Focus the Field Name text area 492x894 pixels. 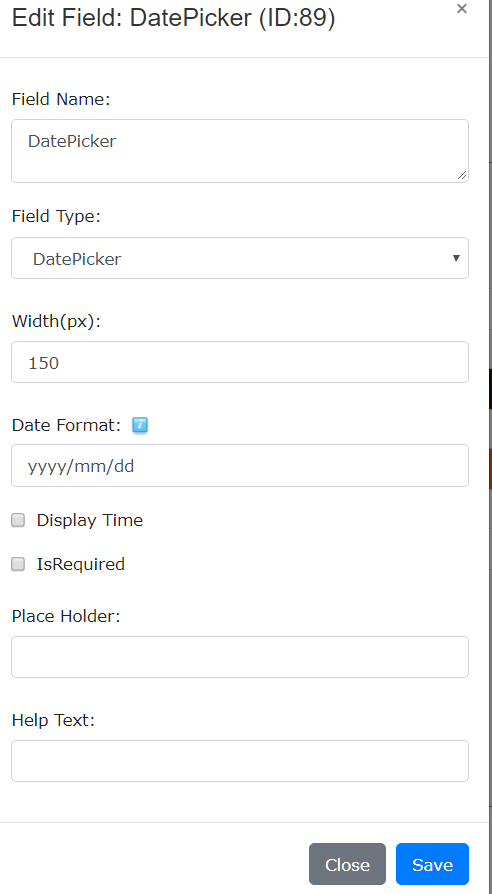[240, 151]
